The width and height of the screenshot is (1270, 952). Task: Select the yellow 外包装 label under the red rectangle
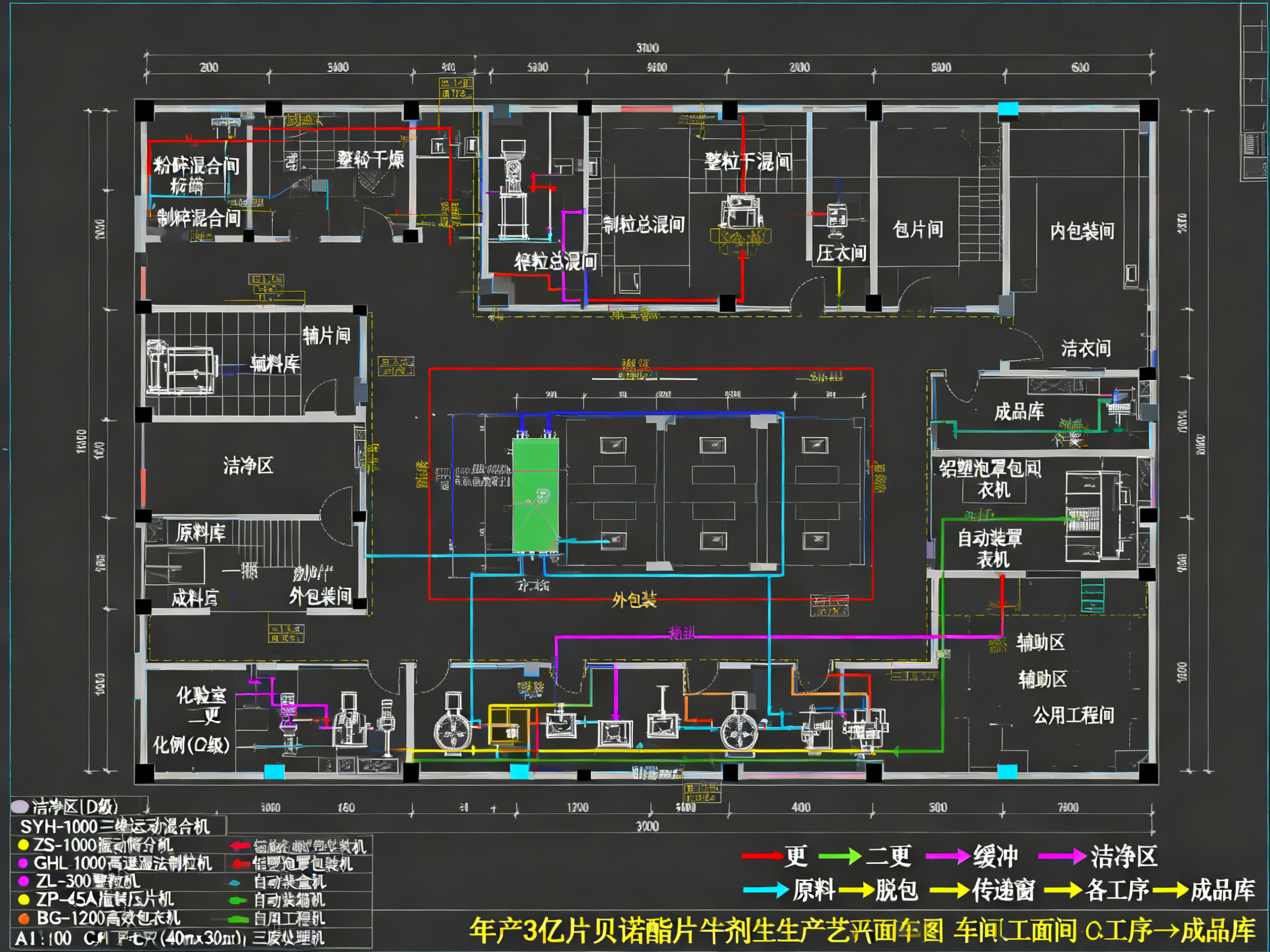[634, 601]
